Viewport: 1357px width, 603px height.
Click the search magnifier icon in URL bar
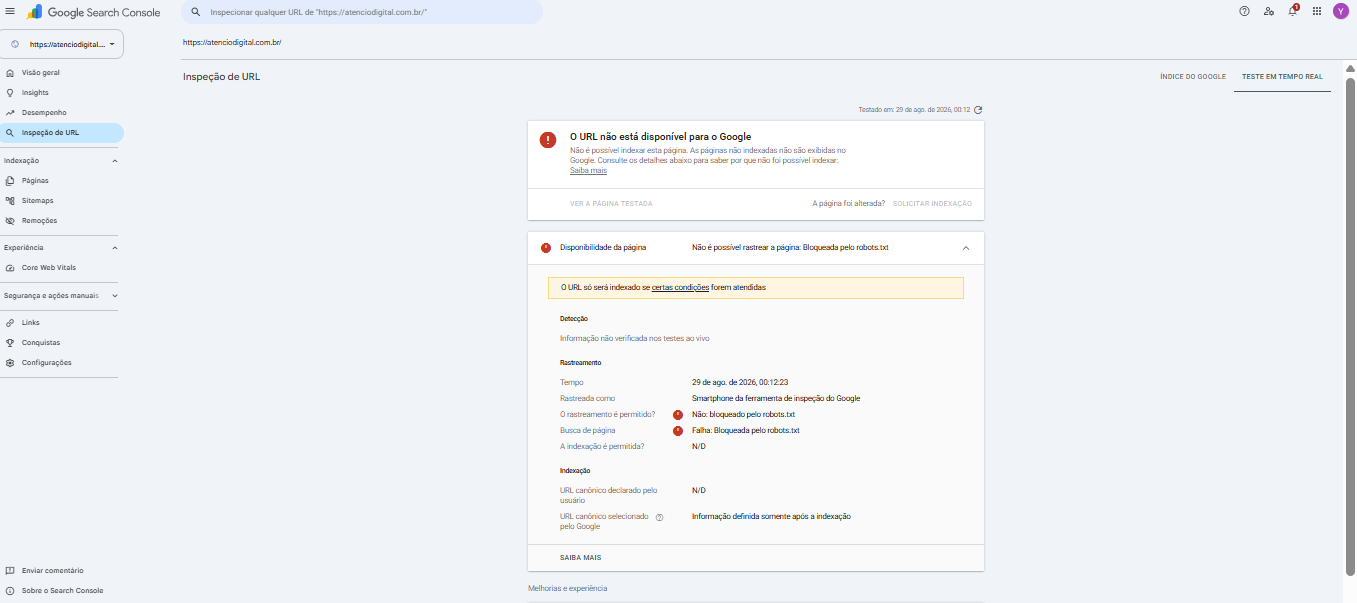(196, 12)
